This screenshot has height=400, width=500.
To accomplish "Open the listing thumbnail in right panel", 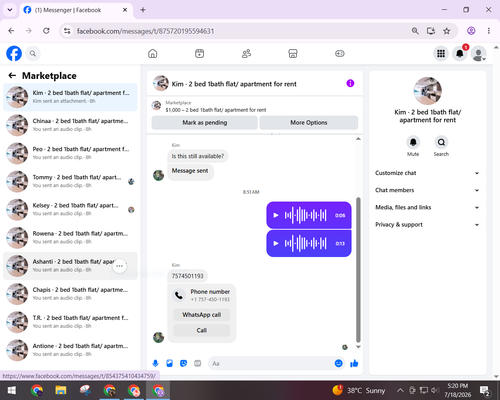I will point(428,91).
